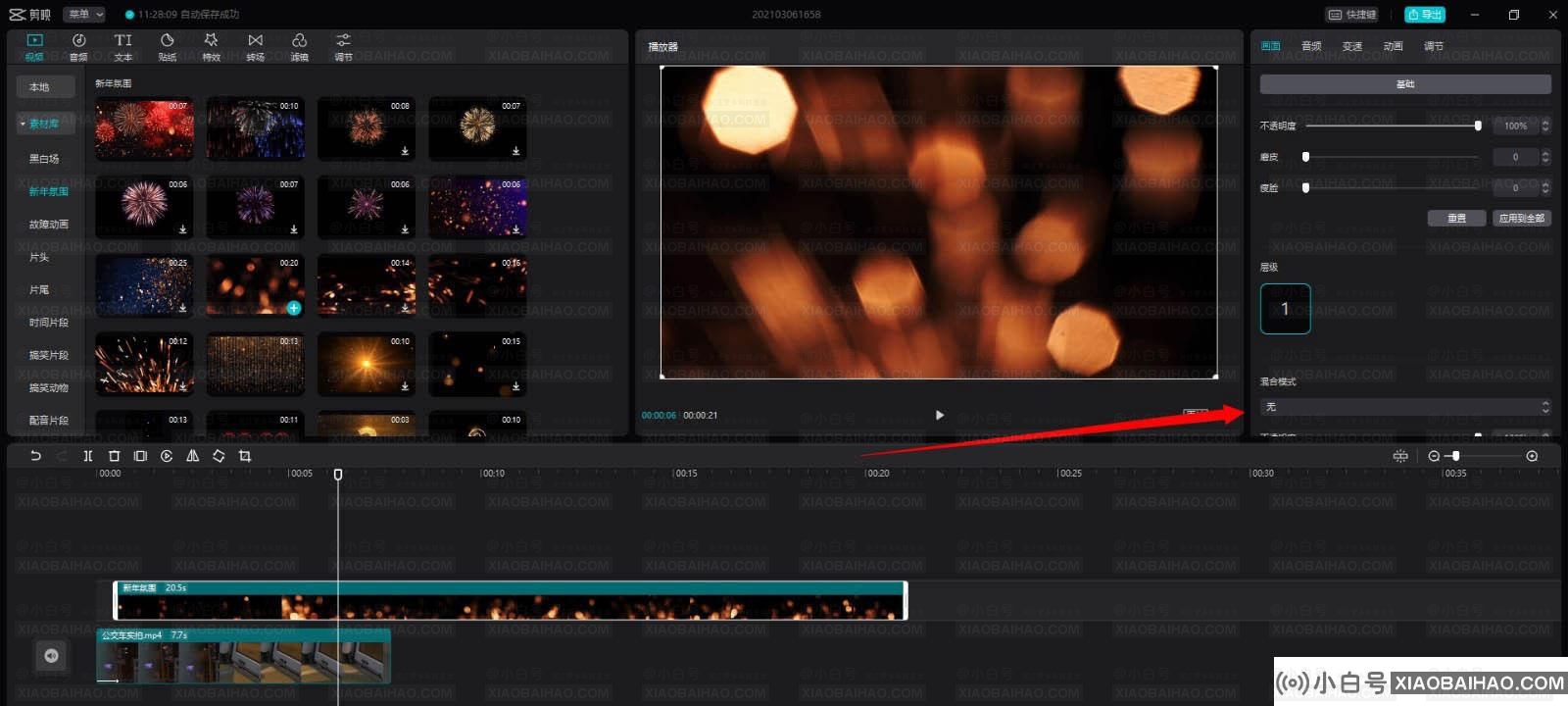Select the 公交车实拍.mp4 timeline clip
1568x706 pixels.
(x=243, y=656)
